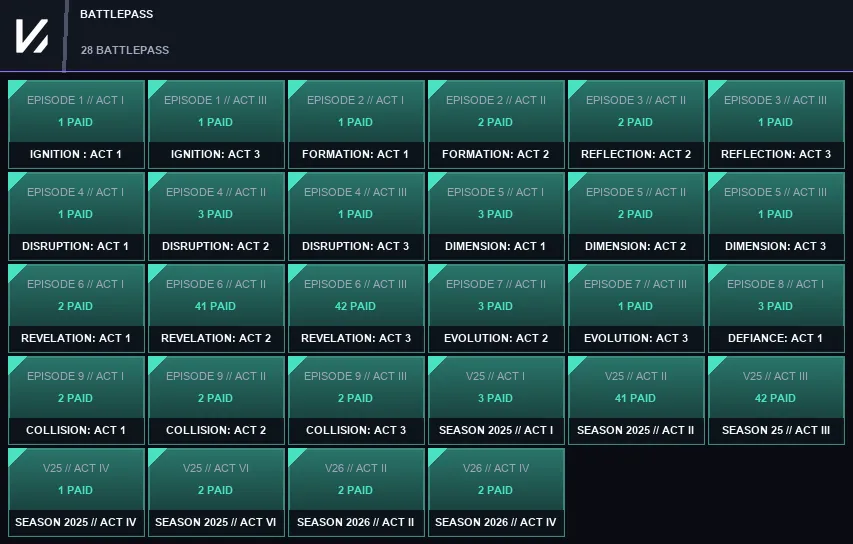Open the Evolution: Act 3 card
Image resolution: width=853 pixels, height=544 pixels.
(x=636, y=308)
